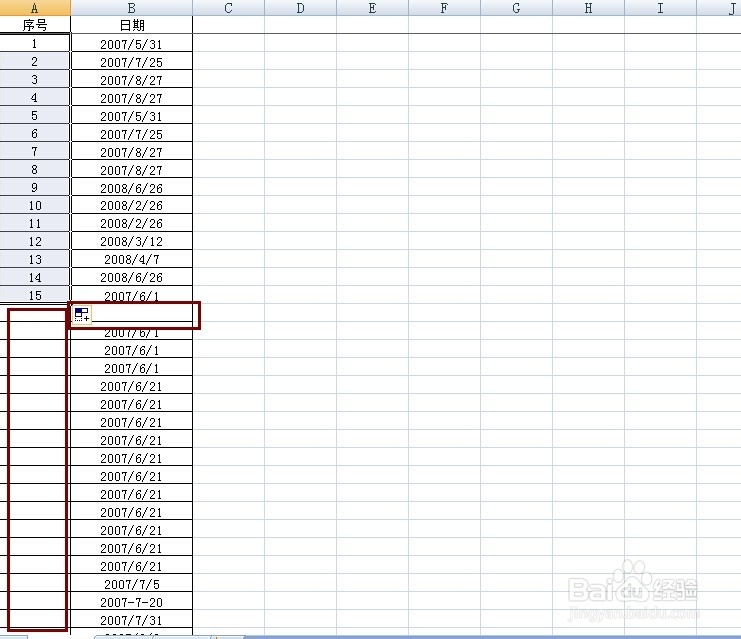Click the 2007/7/31 date cell
The image size is (741, 639).
[x=132, y=619]
